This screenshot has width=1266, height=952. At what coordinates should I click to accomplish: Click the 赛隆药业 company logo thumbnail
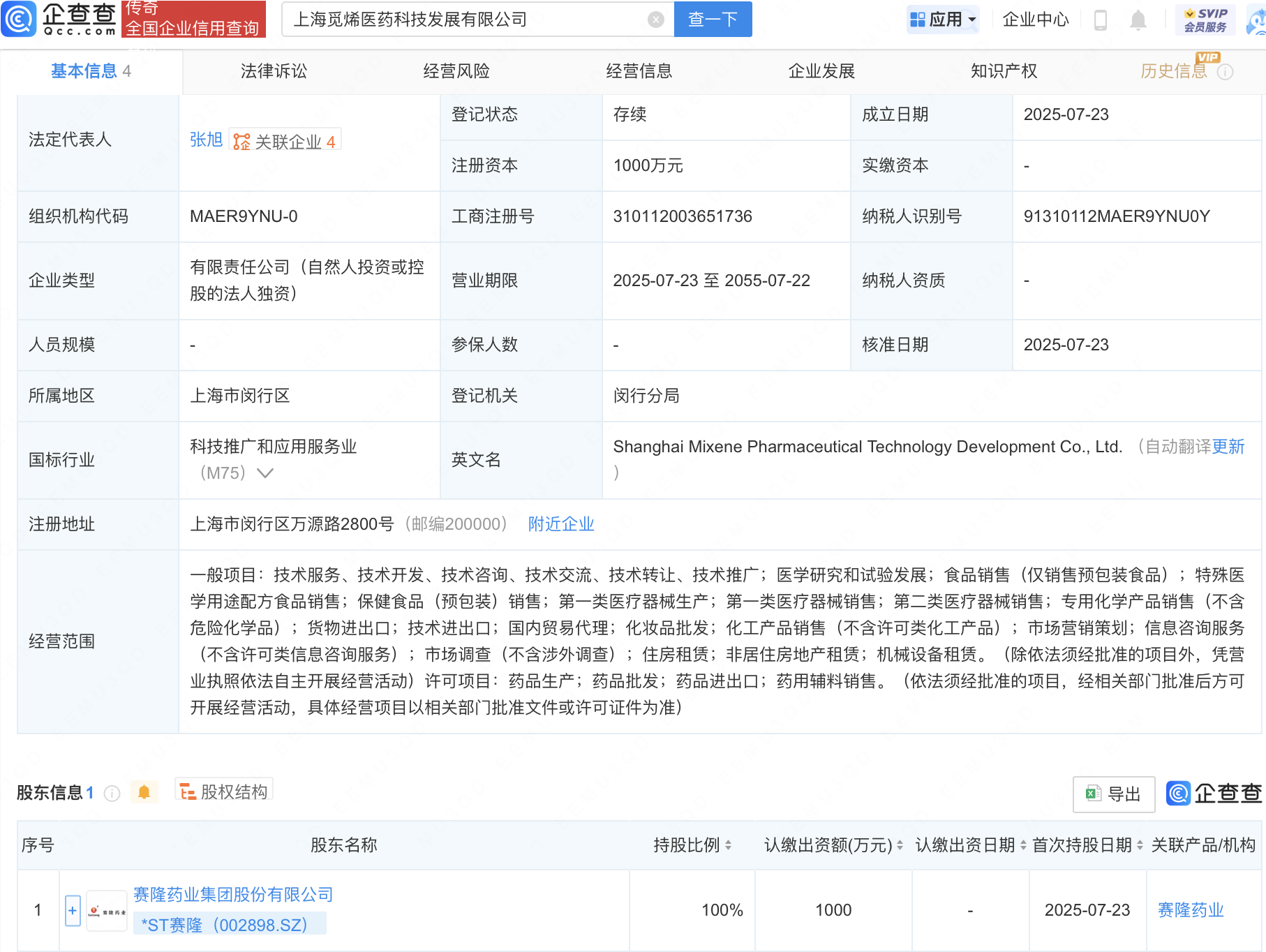coord(107,911)
